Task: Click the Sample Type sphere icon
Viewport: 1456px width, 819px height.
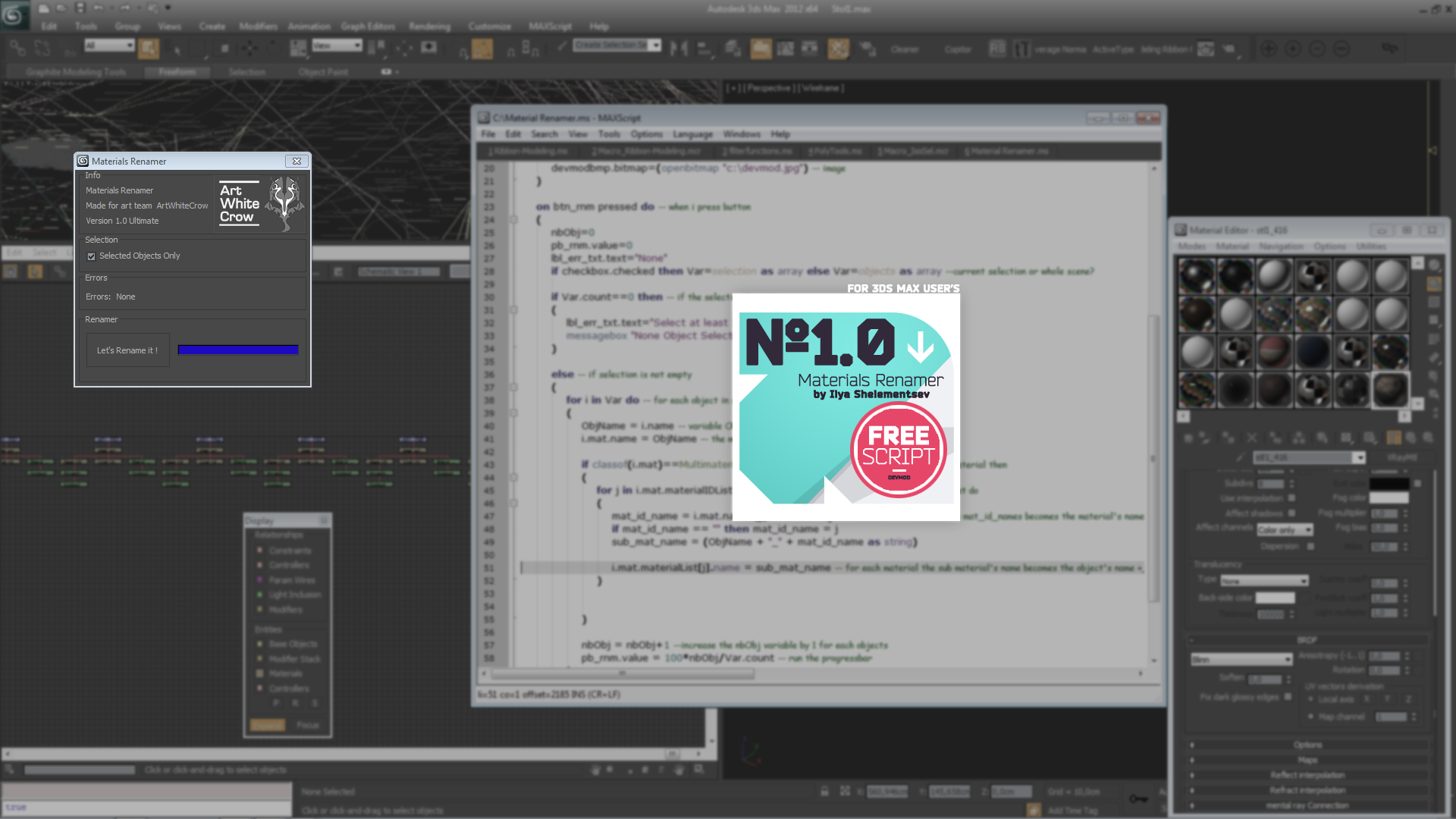Action: click(x=1434, y=265)
